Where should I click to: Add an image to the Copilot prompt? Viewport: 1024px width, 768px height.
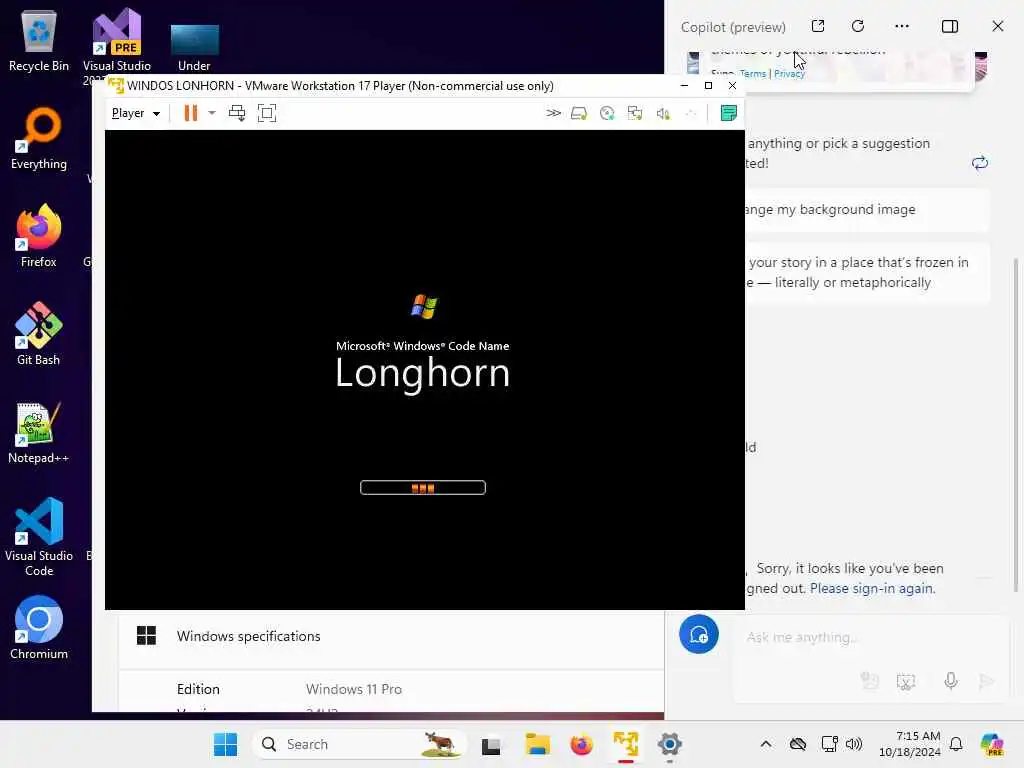(x=869, y=681)
